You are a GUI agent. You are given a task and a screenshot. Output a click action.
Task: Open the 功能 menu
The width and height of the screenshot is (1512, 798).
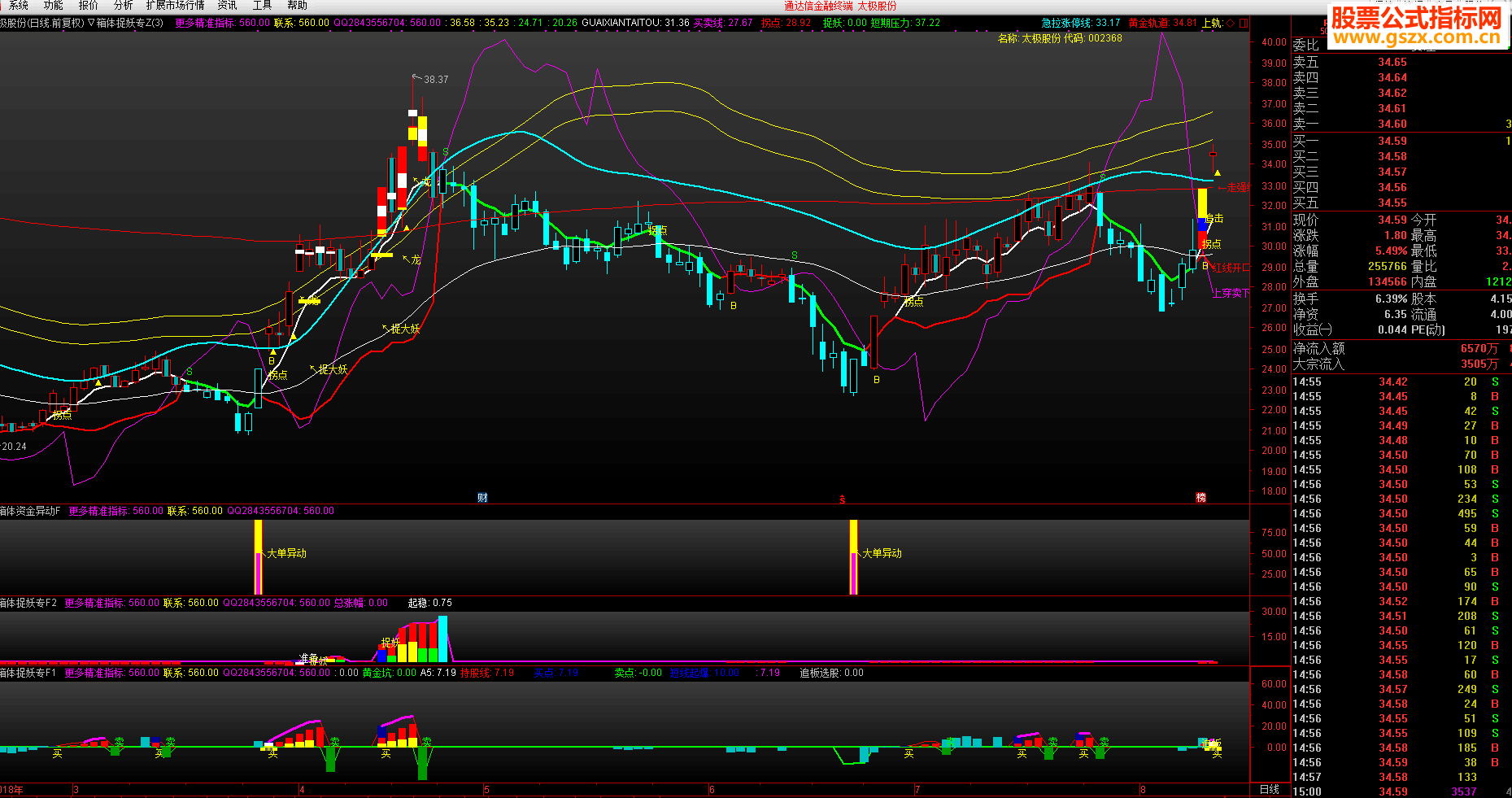click(54, 6)
